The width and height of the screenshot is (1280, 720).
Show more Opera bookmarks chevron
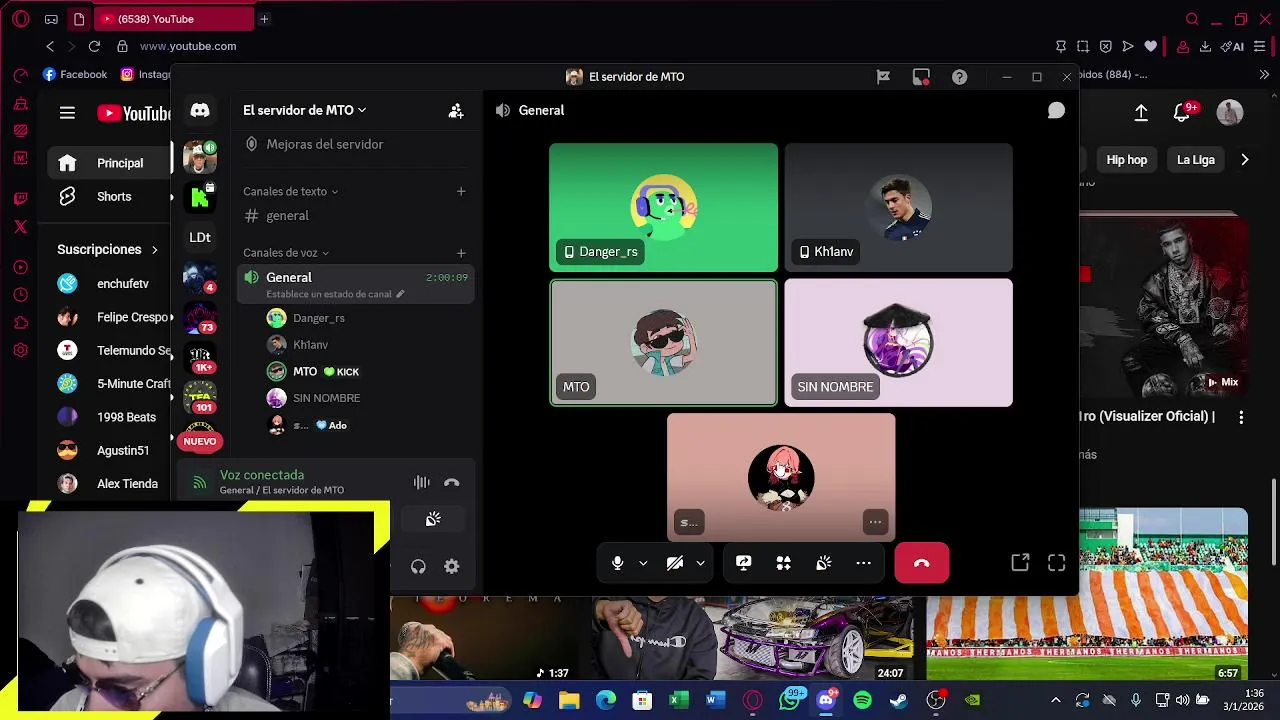1264,74
